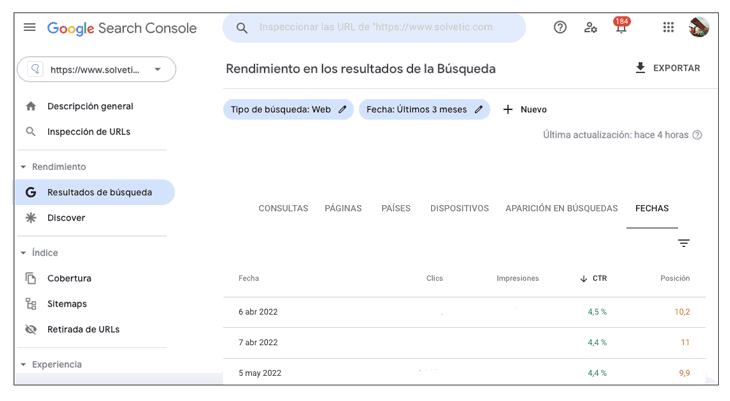Select the 5 may 2022 row
This screenshot has width=730, height=401.
click(464, 372)
